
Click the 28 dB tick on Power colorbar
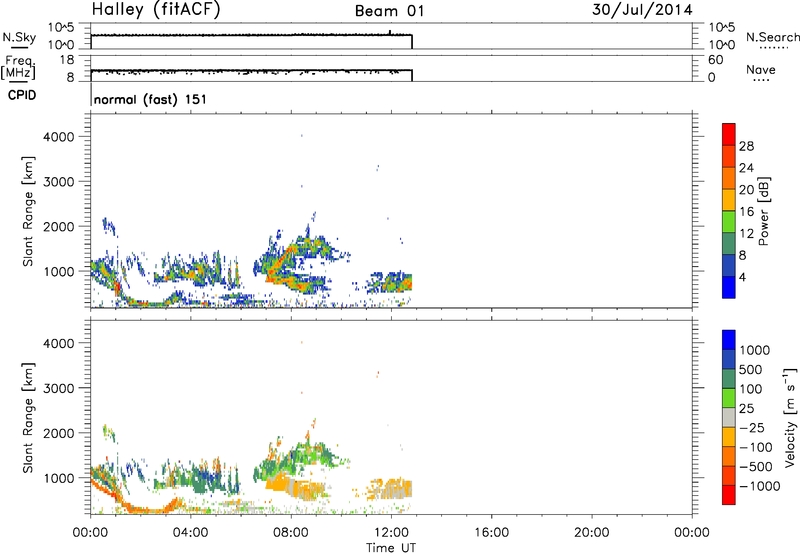(x=746, y=146)
